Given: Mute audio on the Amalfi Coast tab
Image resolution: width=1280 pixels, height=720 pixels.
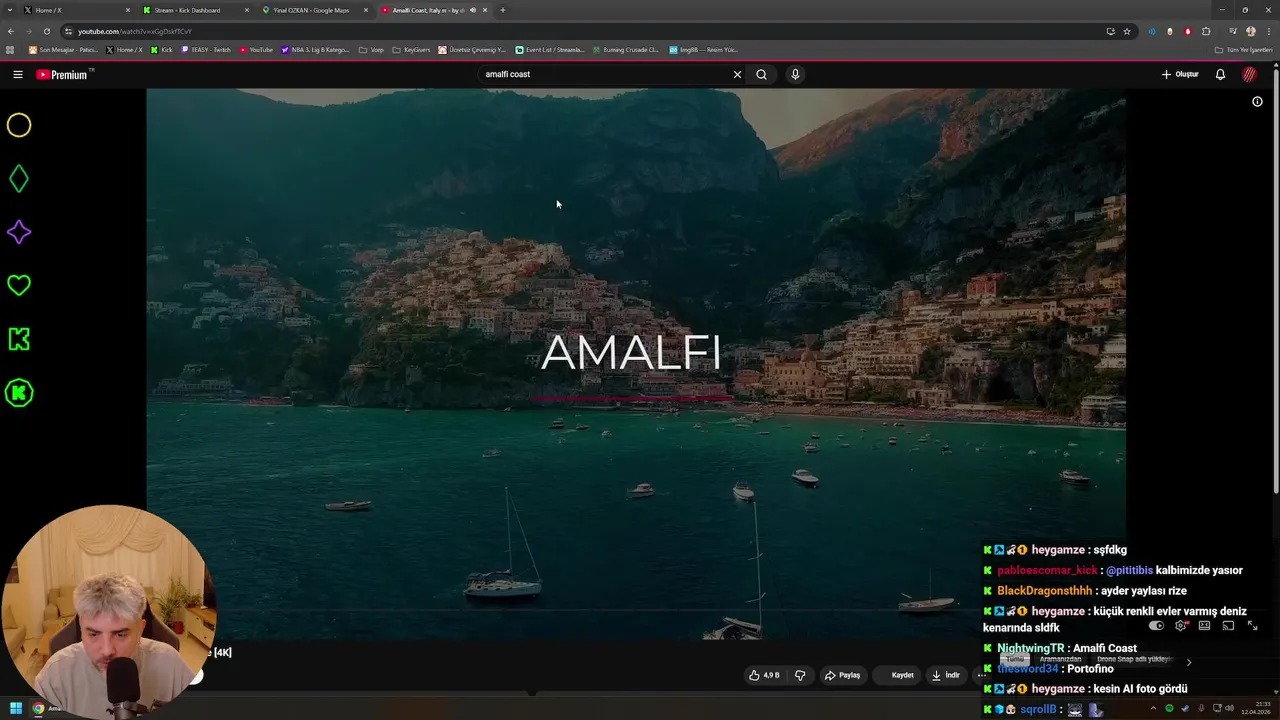Looking at the screenshot, I should 473,10.
